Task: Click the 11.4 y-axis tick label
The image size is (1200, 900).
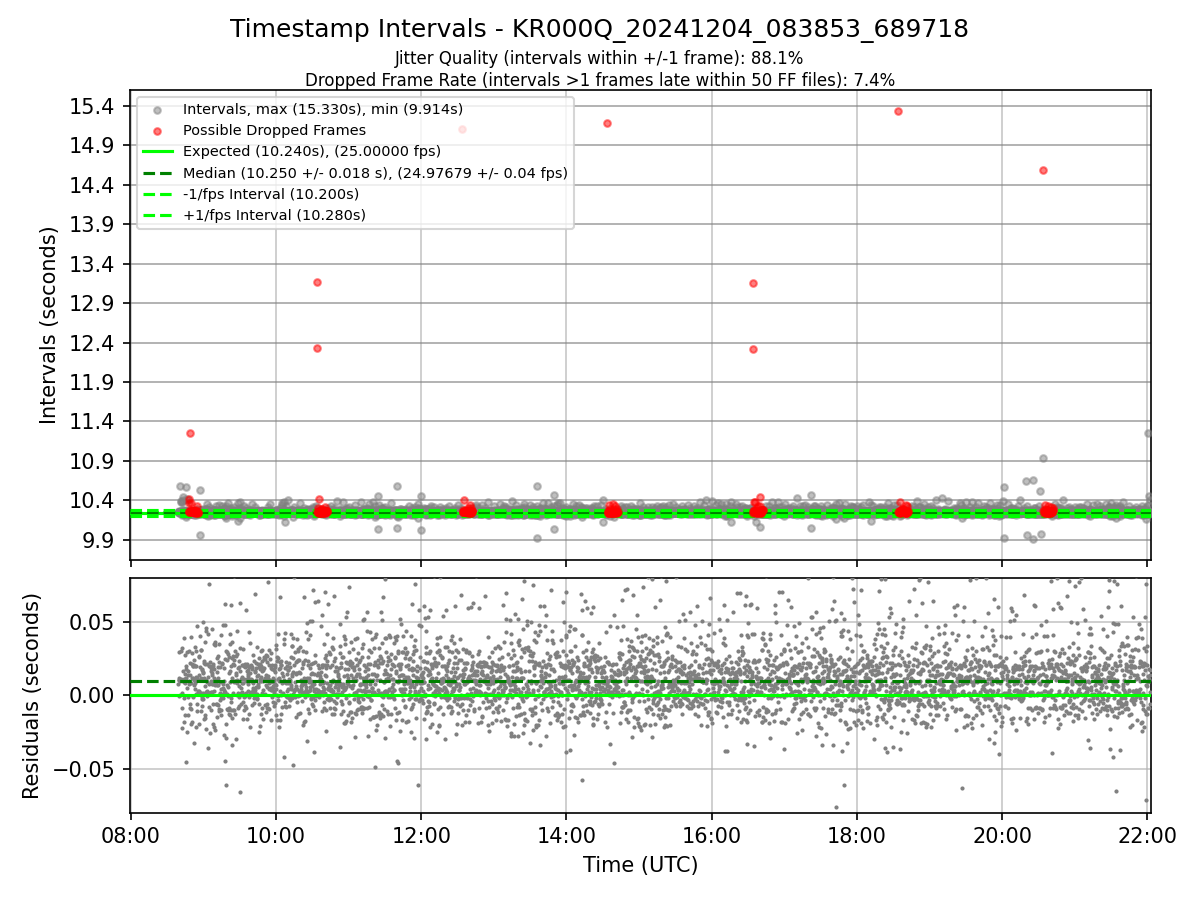Action: click(94, 422)
